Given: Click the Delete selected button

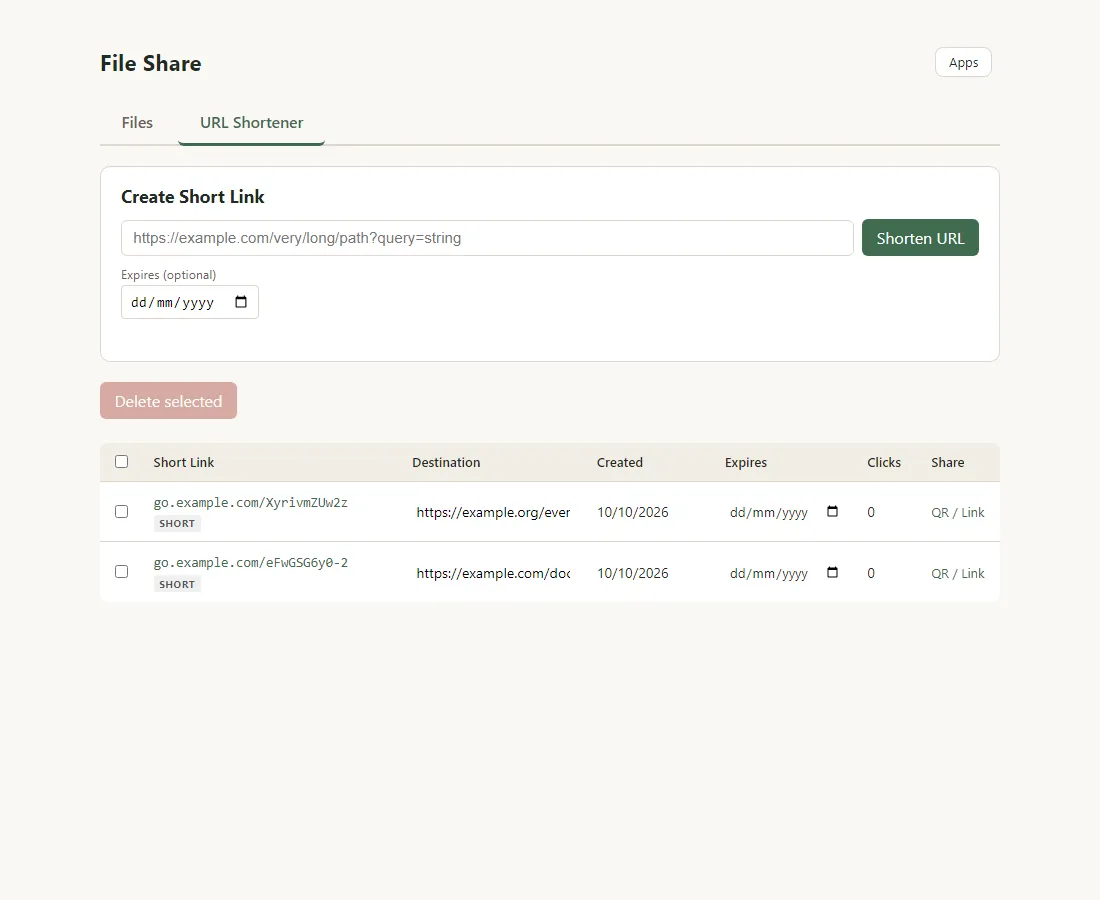Looking at the screenshot, I should click(x=168, y=401).
